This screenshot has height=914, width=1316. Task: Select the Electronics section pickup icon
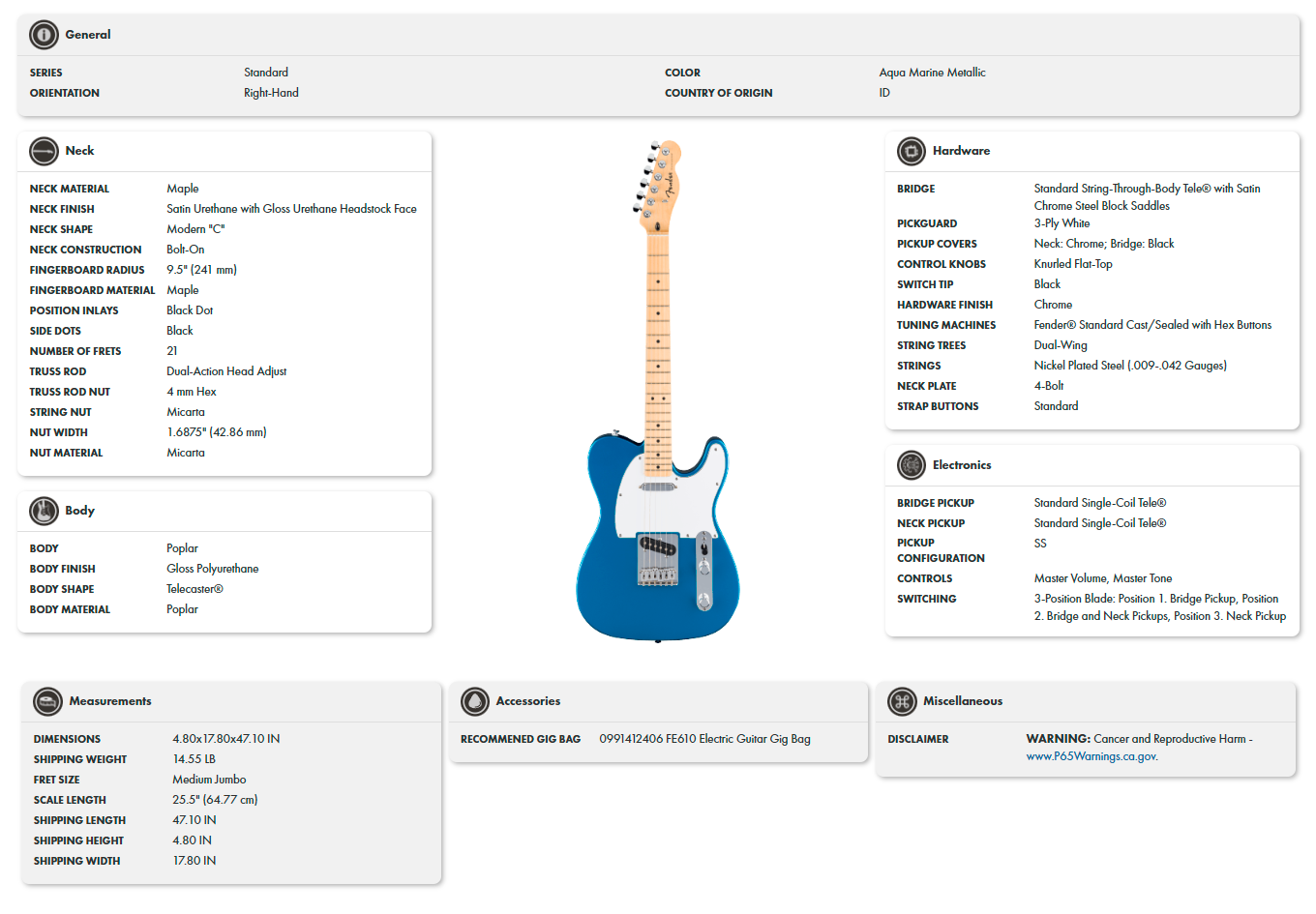(910, 465)
